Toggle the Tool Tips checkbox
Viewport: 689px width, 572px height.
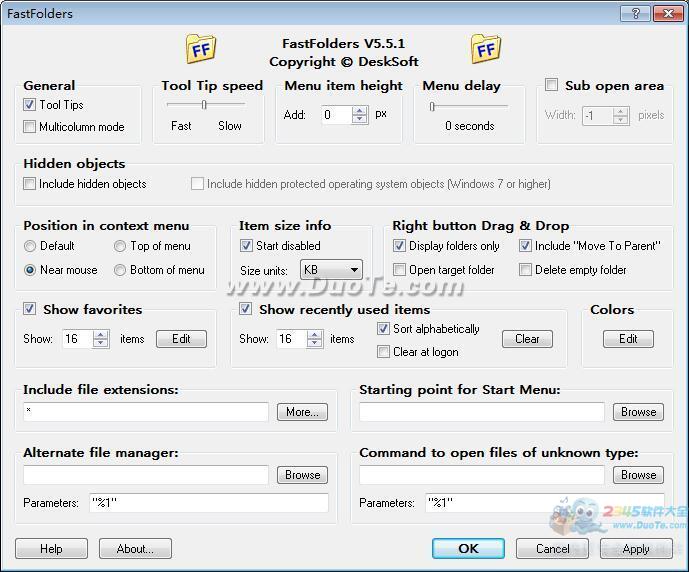29,105
